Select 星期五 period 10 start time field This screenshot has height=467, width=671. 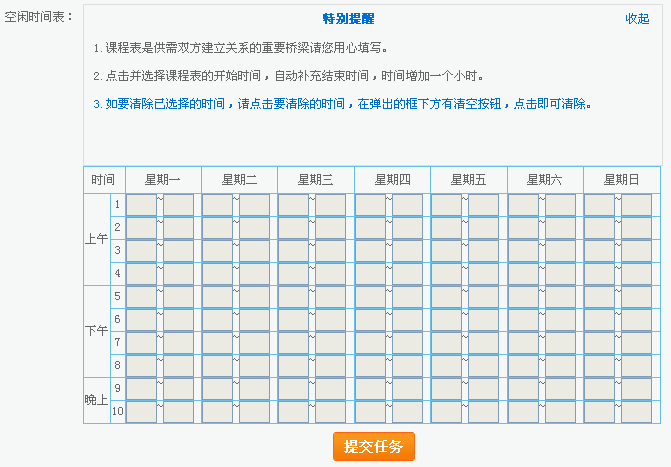(x=446, y=411)
